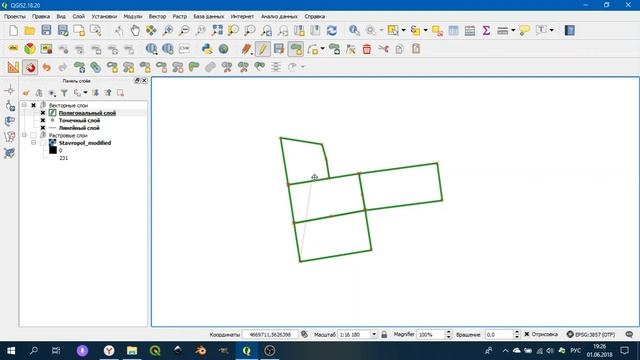The width and height of the screenshot is (640, 360).
Task: Open select features tool dropdown arrow
Action: click(x=404, y=30)
